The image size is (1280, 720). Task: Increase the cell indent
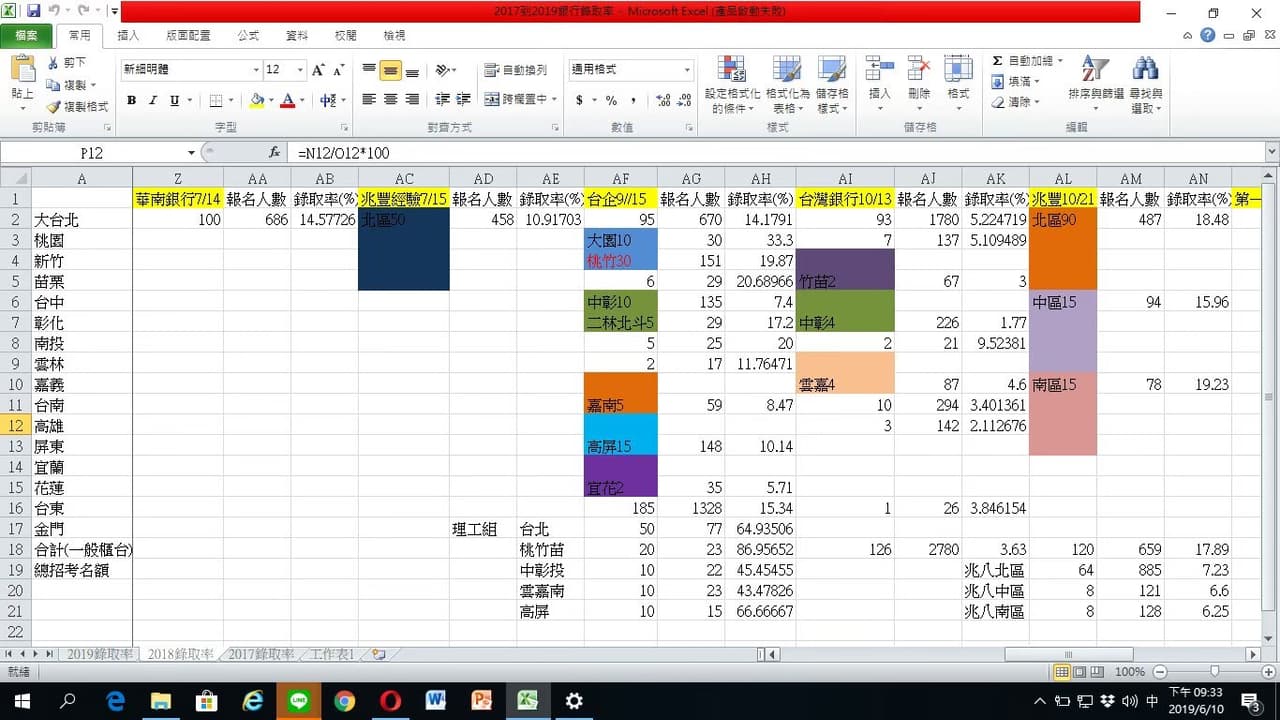tap(463, 100)
